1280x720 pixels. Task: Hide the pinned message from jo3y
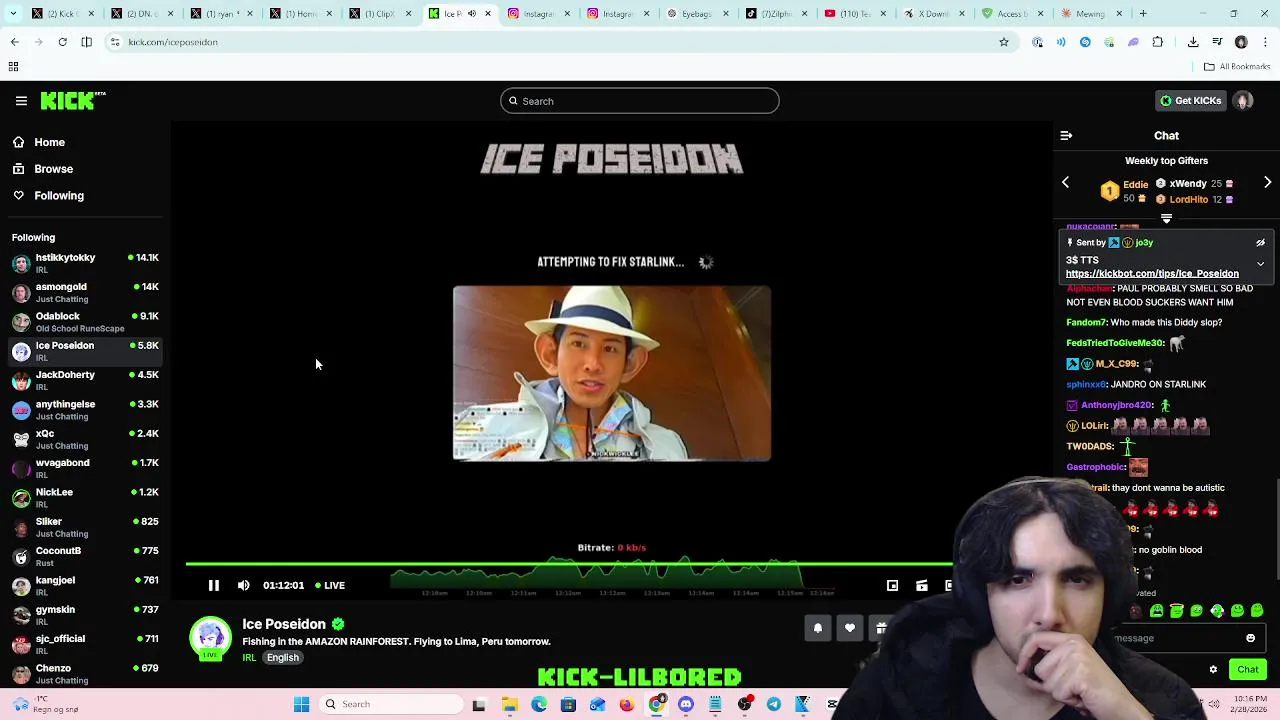click(1260, 243)
